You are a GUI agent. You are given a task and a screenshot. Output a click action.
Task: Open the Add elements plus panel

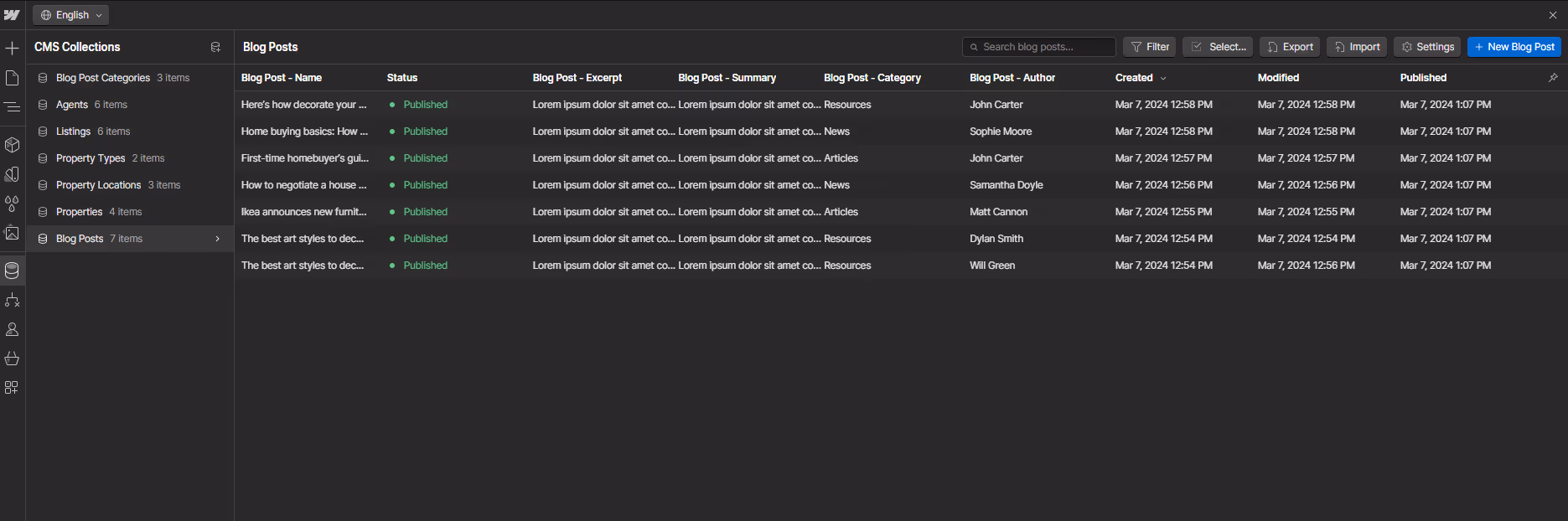pyautogui.click(x=12, y=48)
